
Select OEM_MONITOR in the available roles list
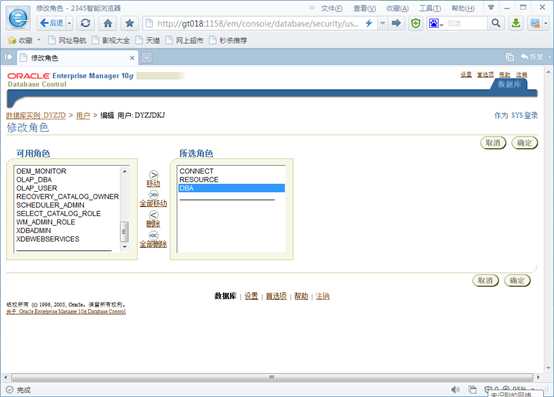point(41,171)
